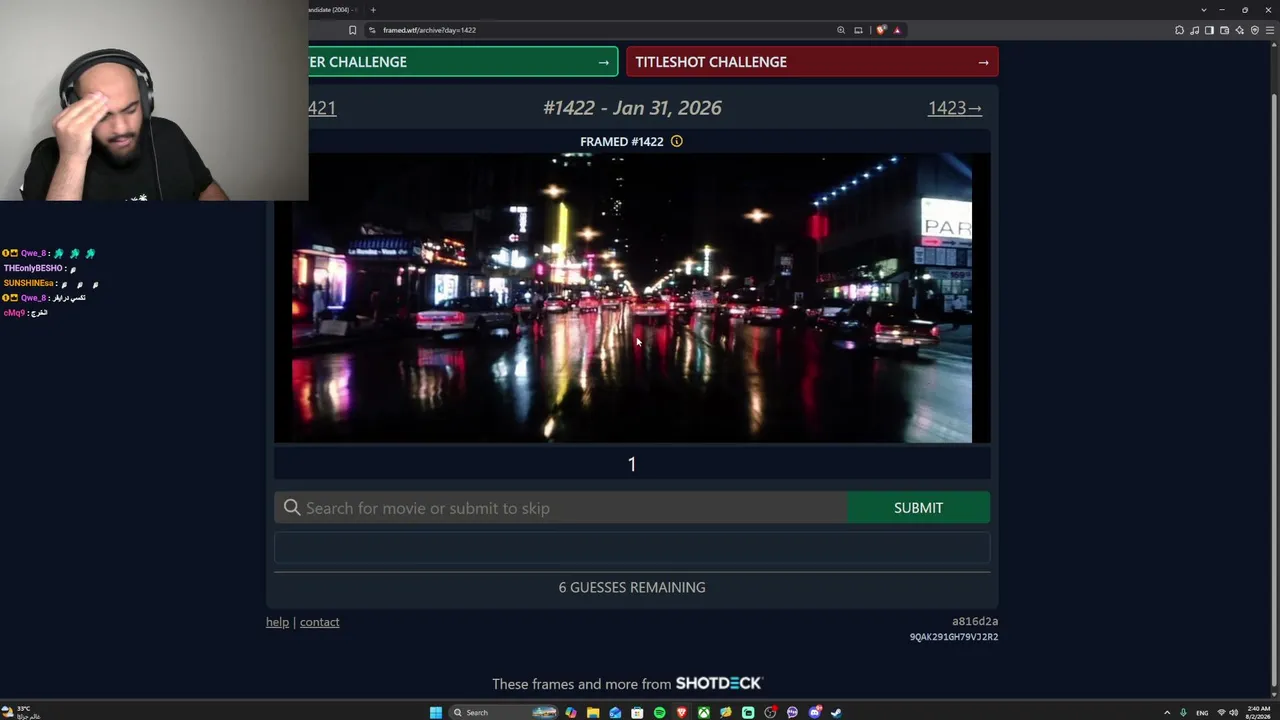This screenshot has height=720, width=1280.
Task: Open the Wi-Fi network tray icon
Action: coord(1221,712)
